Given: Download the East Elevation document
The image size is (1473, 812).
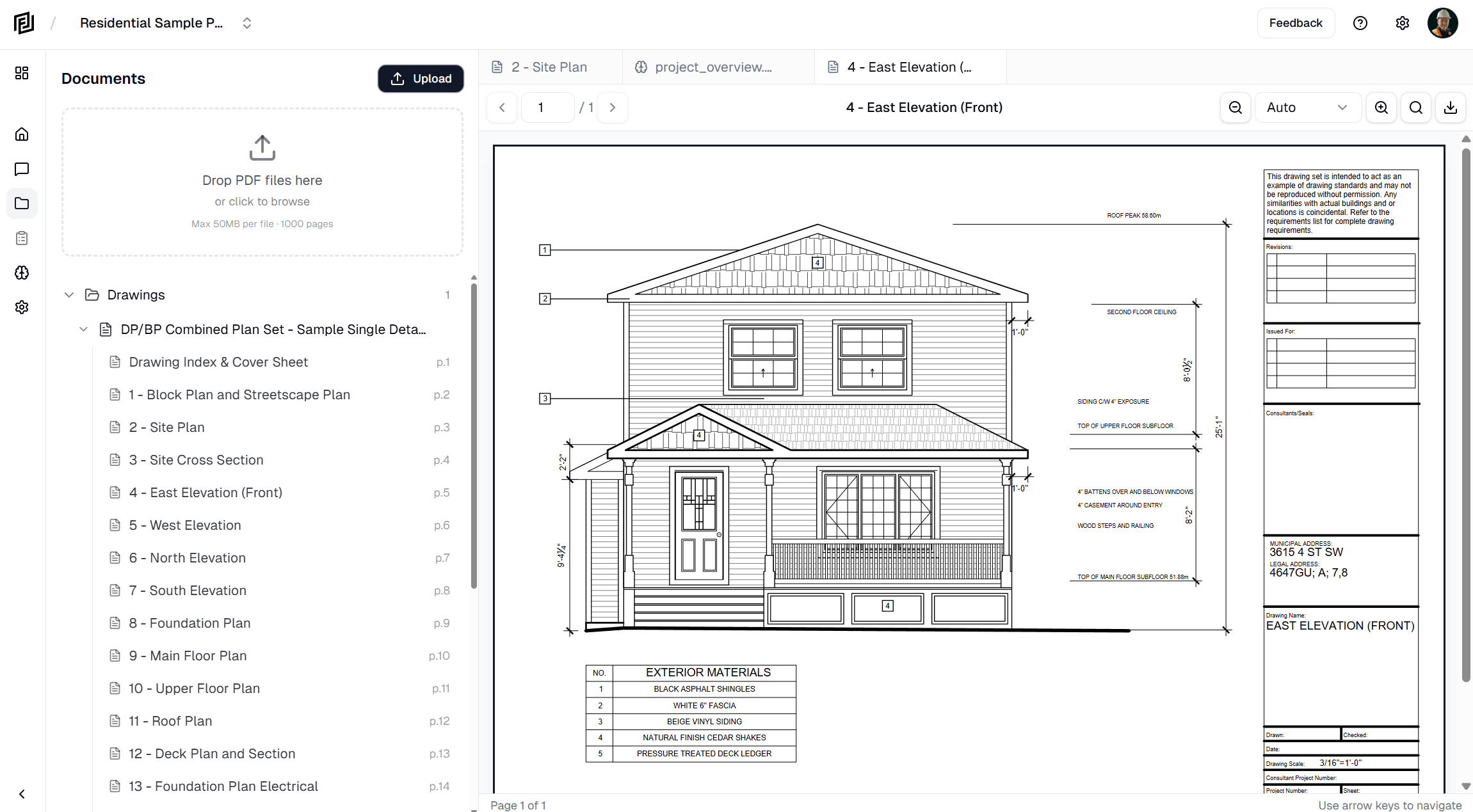Looking at the screenshot, I should click(1451, 107).
